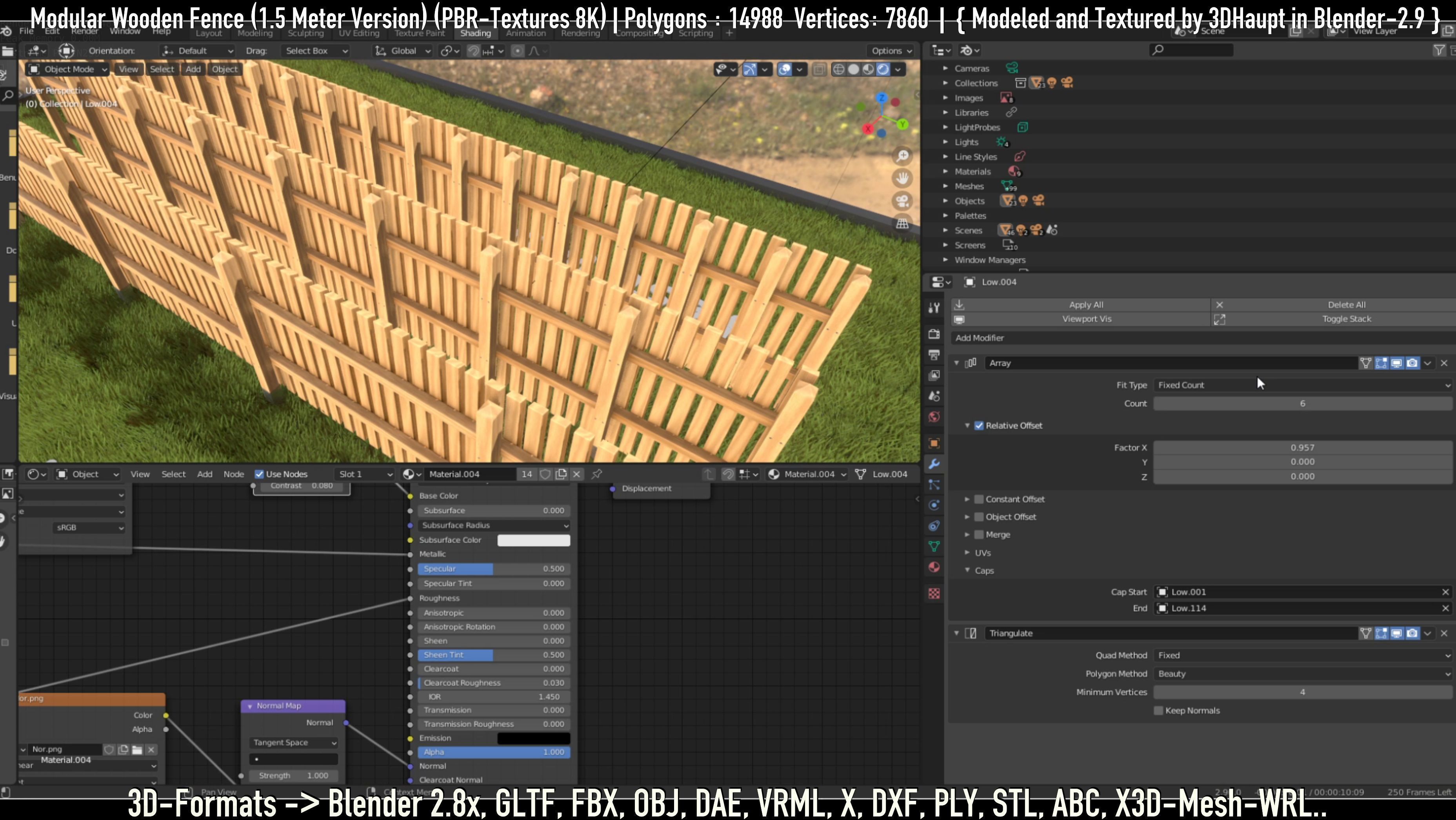Click the Viewport Vis button
1456x820 pixels.
(1081, 319)
